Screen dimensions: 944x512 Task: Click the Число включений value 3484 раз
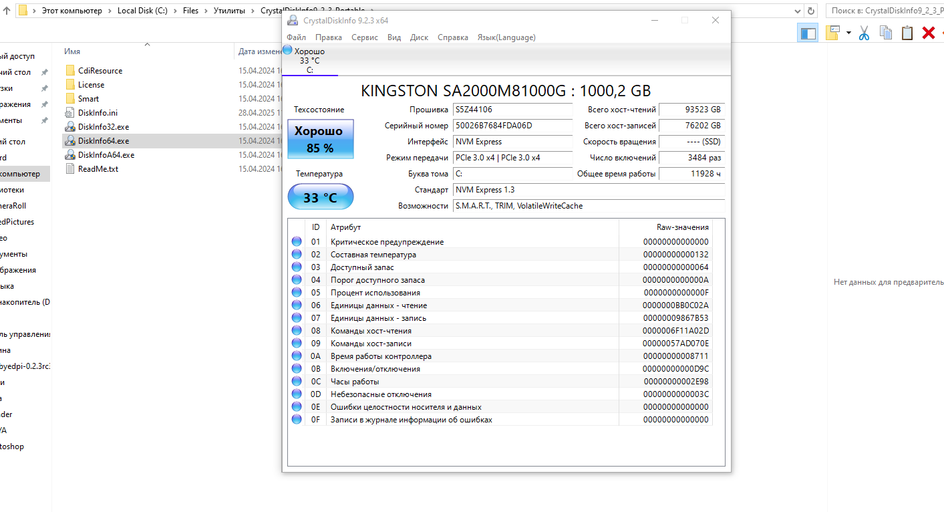tap(692, 158)
